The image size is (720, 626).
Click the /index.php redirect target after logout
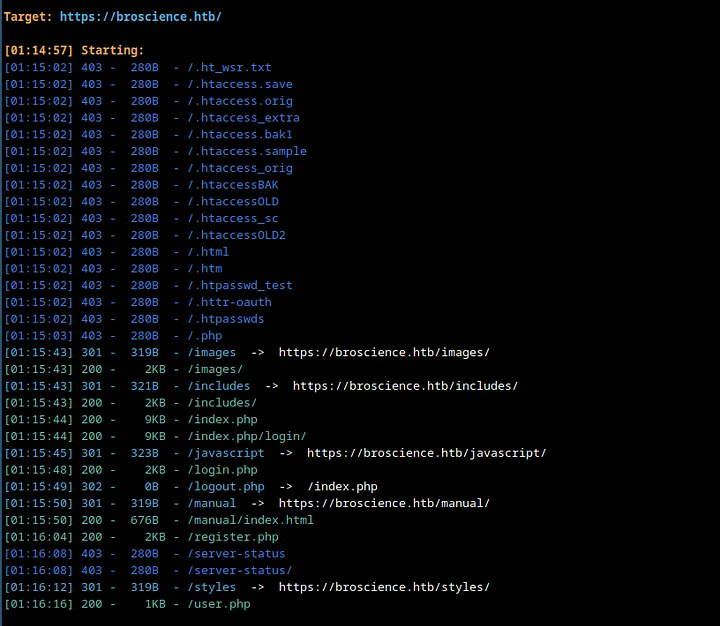point(343,486)
